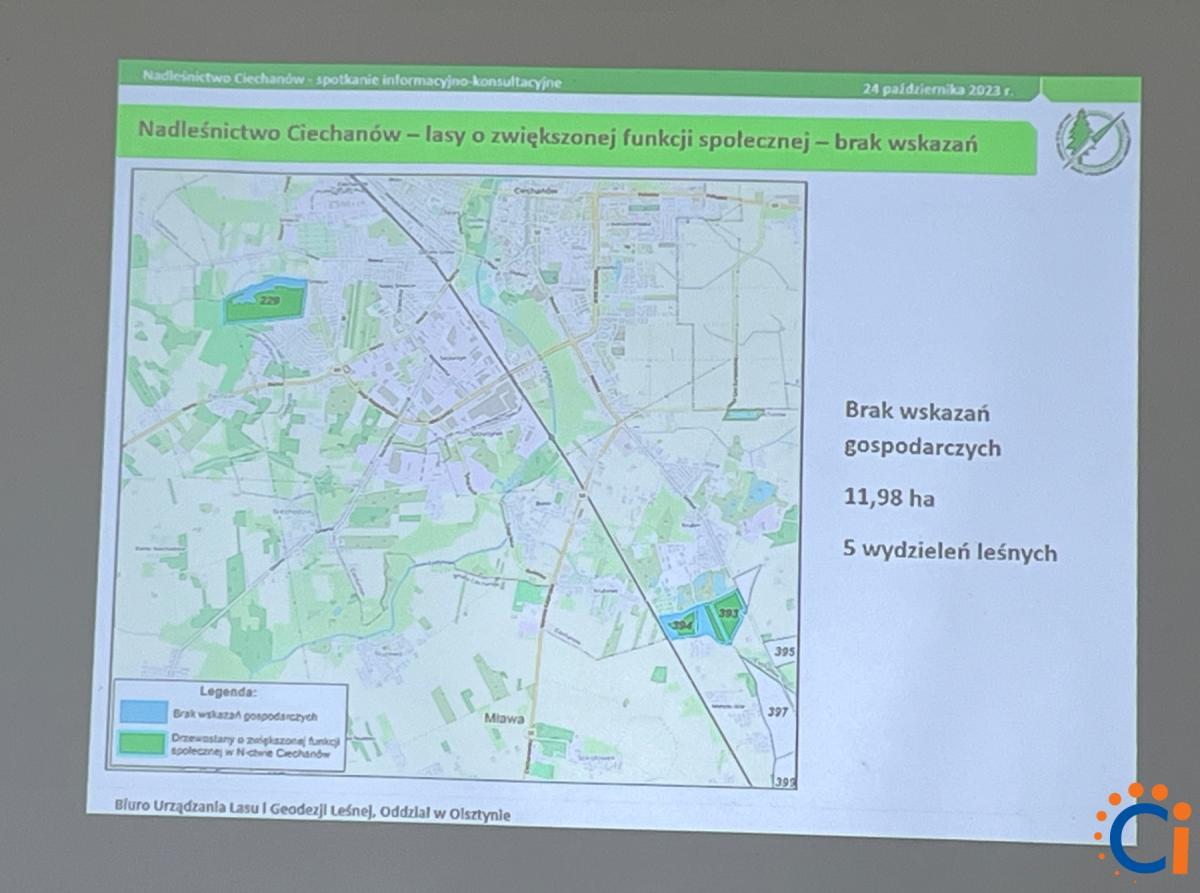Click the 'Legenda:' heading

tap(229, 692)
